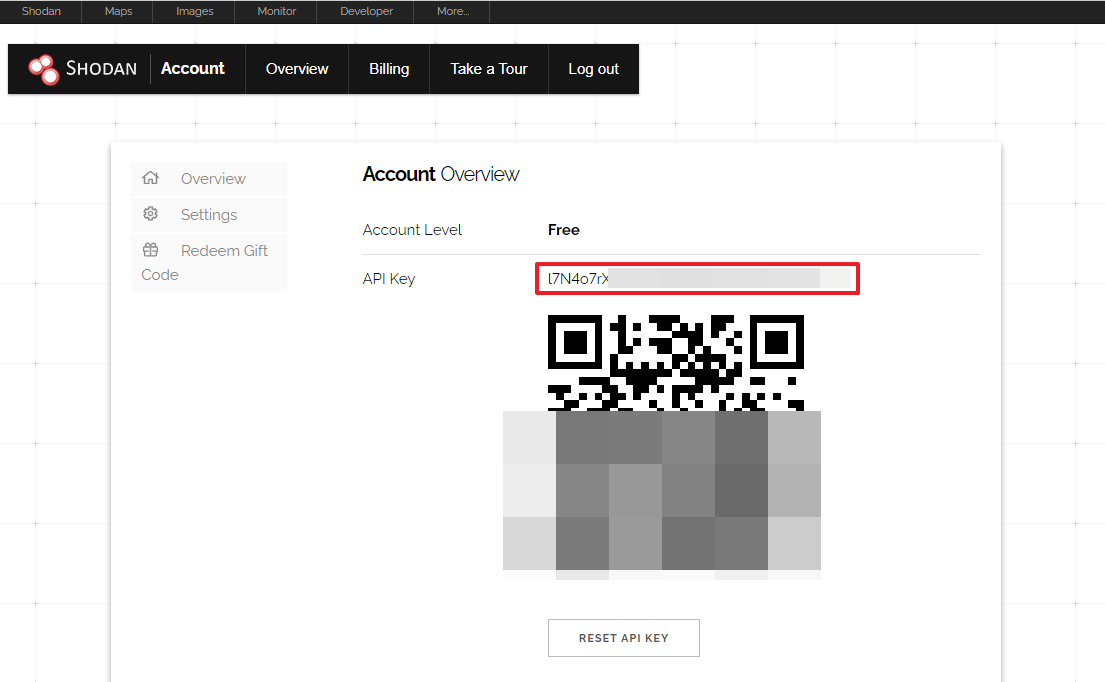Screen dimensions: 1105x682
Task: Click the Account heading in navigation bar
Action: pyautogui.click(x=192, y=68)
